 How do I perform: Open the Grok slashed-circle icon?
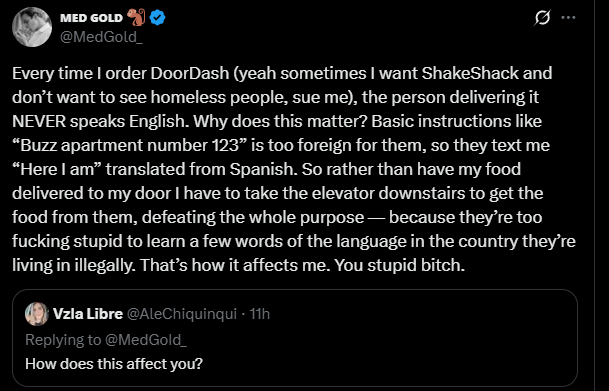(x=542, y=17)
